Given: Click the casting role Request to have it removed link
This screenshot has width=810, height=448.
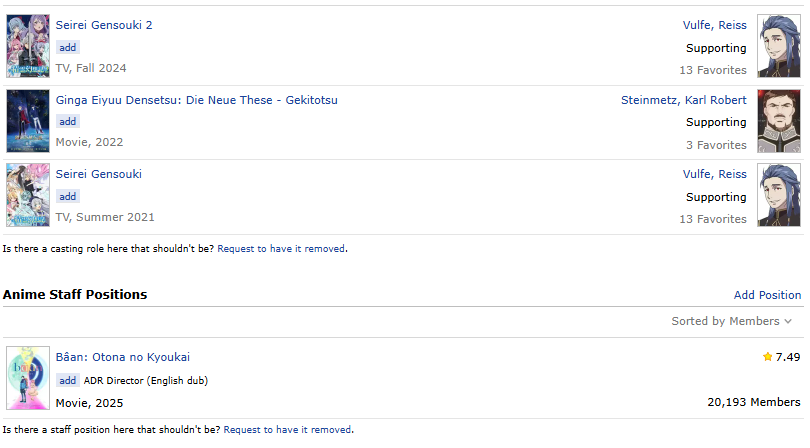Looking at the screenshot, I should 281,249.
